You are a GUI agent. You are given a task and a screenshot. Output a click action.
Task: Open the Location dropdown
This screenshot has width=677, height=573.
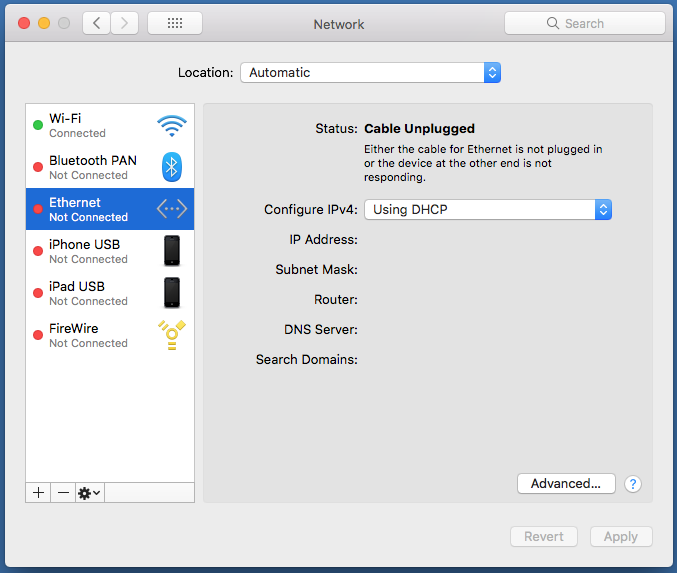point(370,73)
